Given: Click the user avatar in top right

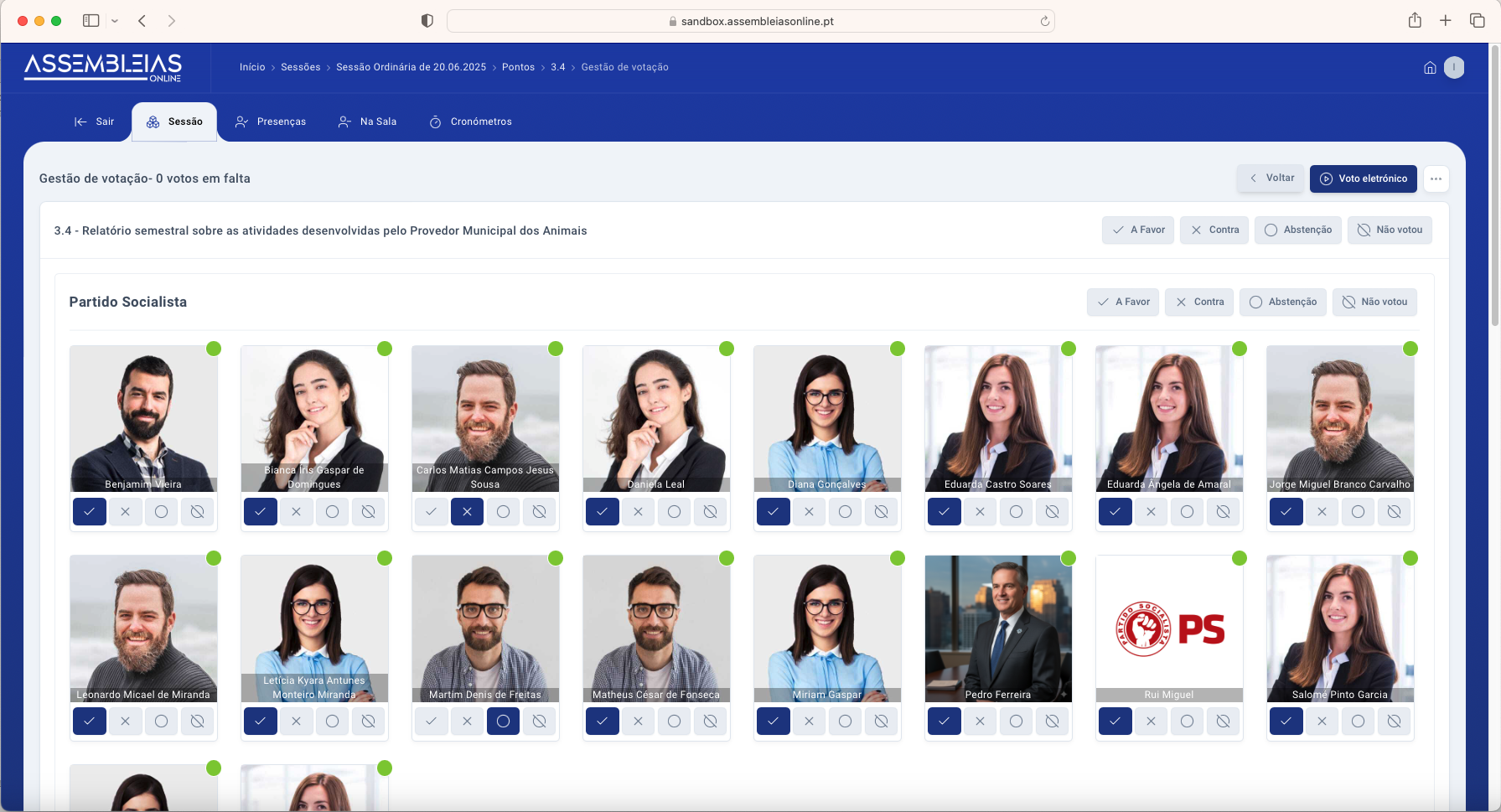Looking at the screenshot, I should click(1454, 68).
